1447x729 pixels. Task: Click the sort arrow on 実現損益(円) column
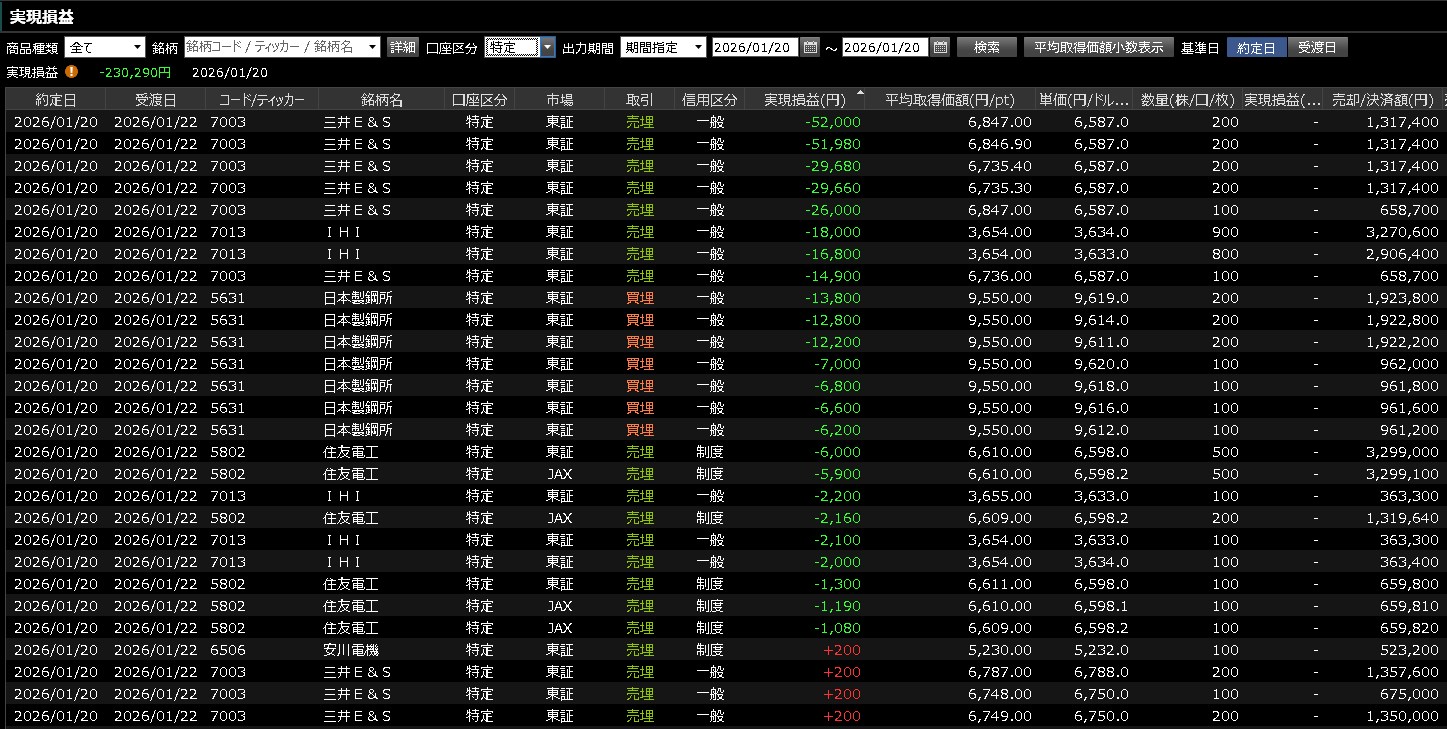coord(859,94)
